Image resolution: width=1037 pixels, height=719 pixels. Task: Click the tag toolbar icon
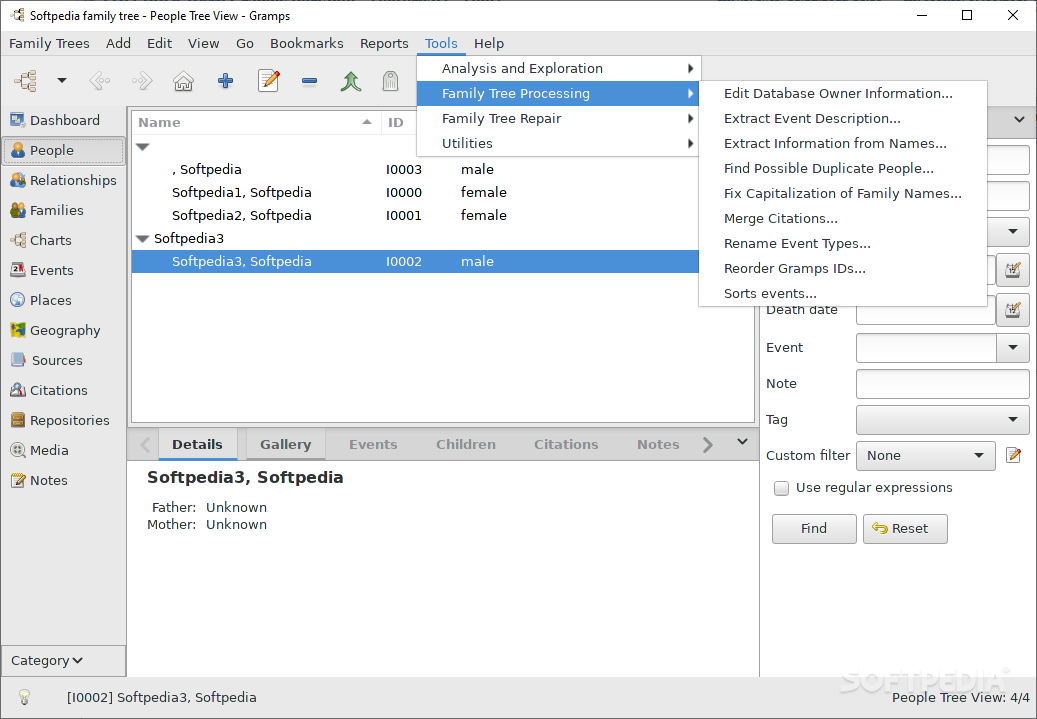(x=391, y=81)
